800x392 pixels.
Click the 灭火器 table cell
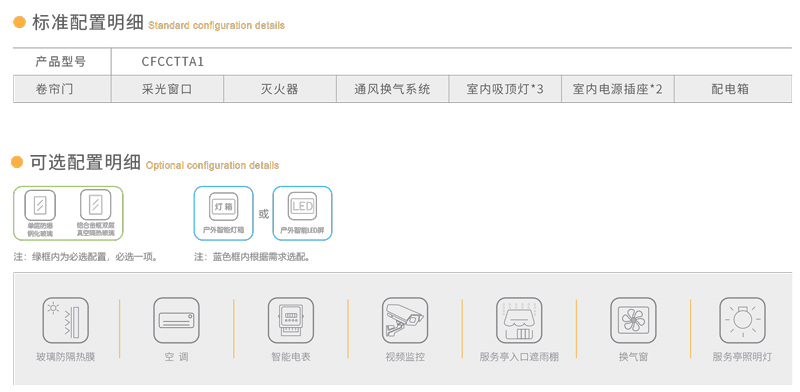tap(280, 89)
